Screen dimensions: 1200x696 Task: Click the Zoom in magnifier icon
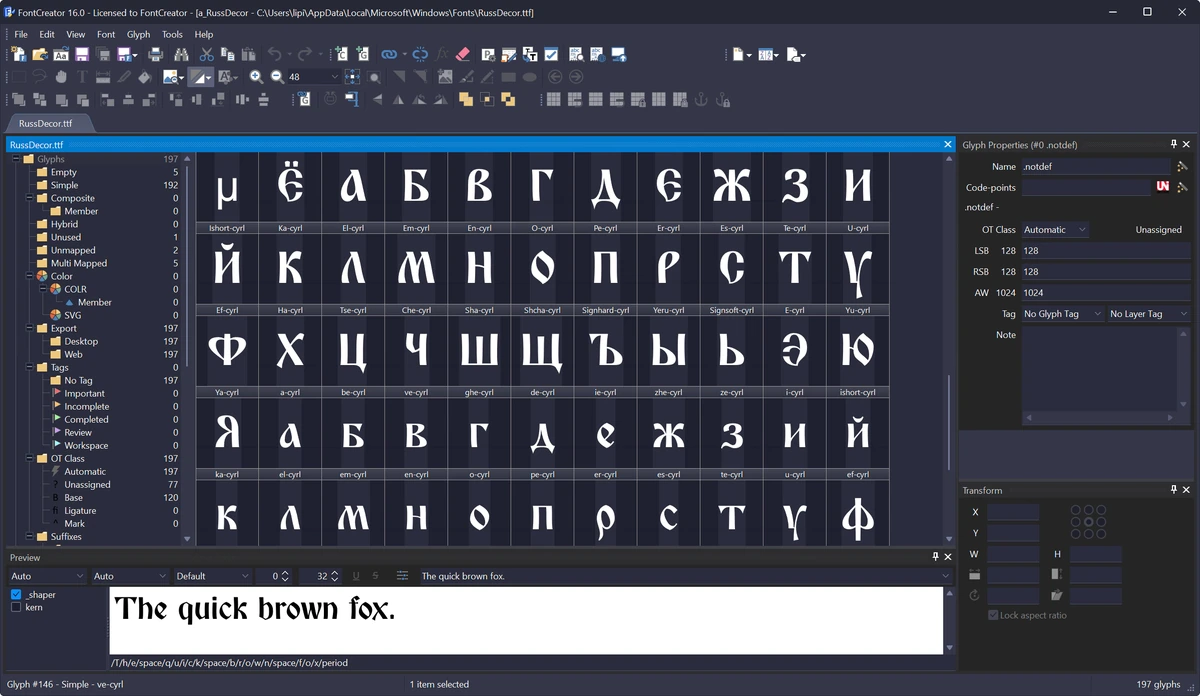(x=256, y=77)
